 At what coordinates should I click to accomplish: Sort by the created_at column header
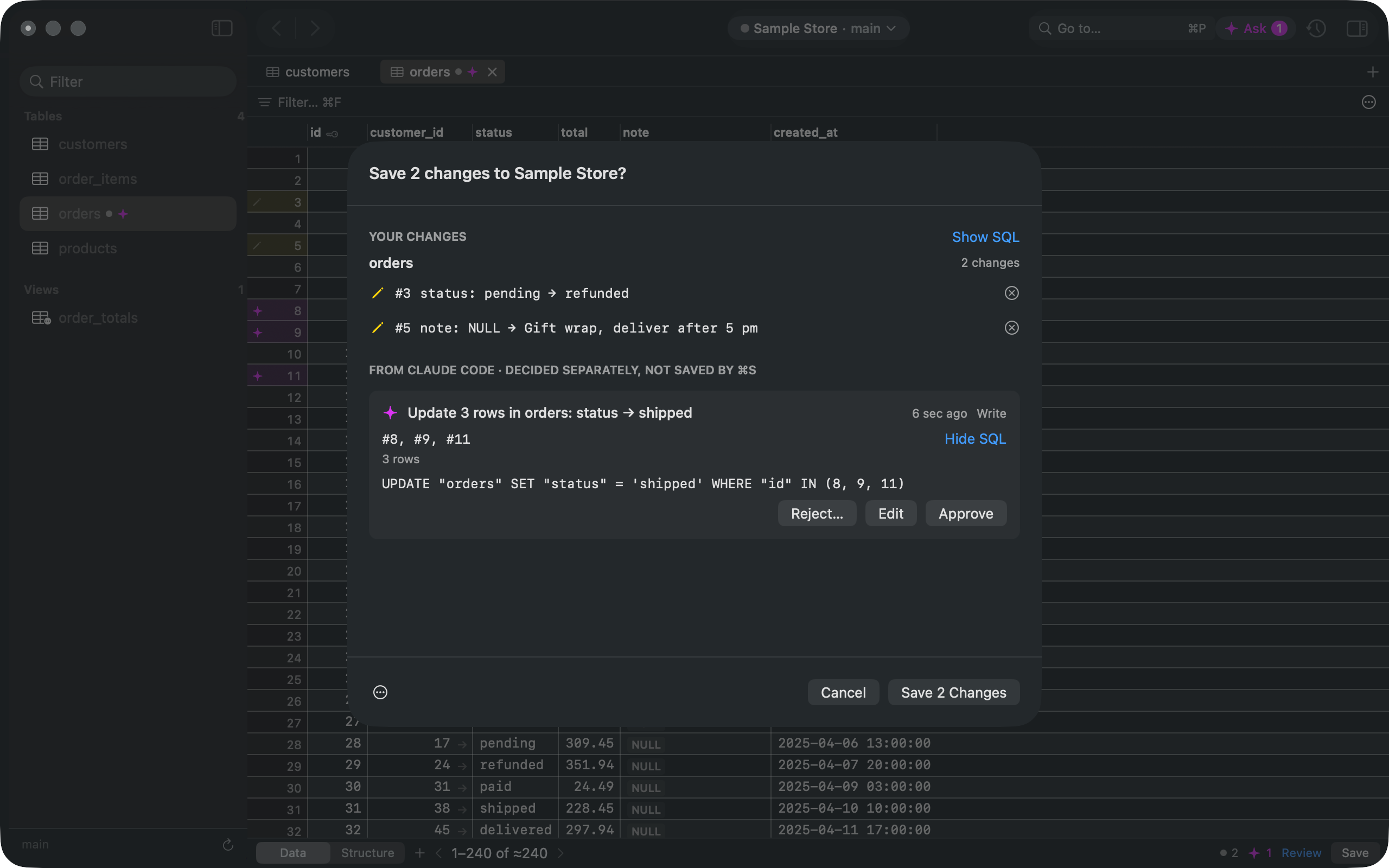(853, 132)
